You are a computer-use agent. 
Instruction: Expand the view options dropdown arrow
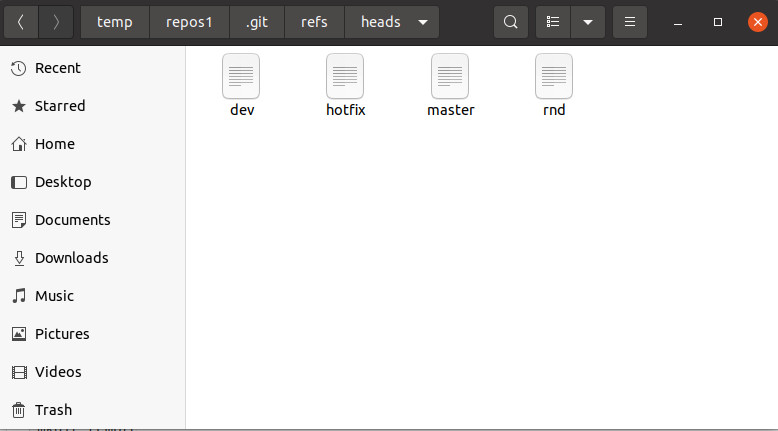pyautogui.click(x=587, y=22)
